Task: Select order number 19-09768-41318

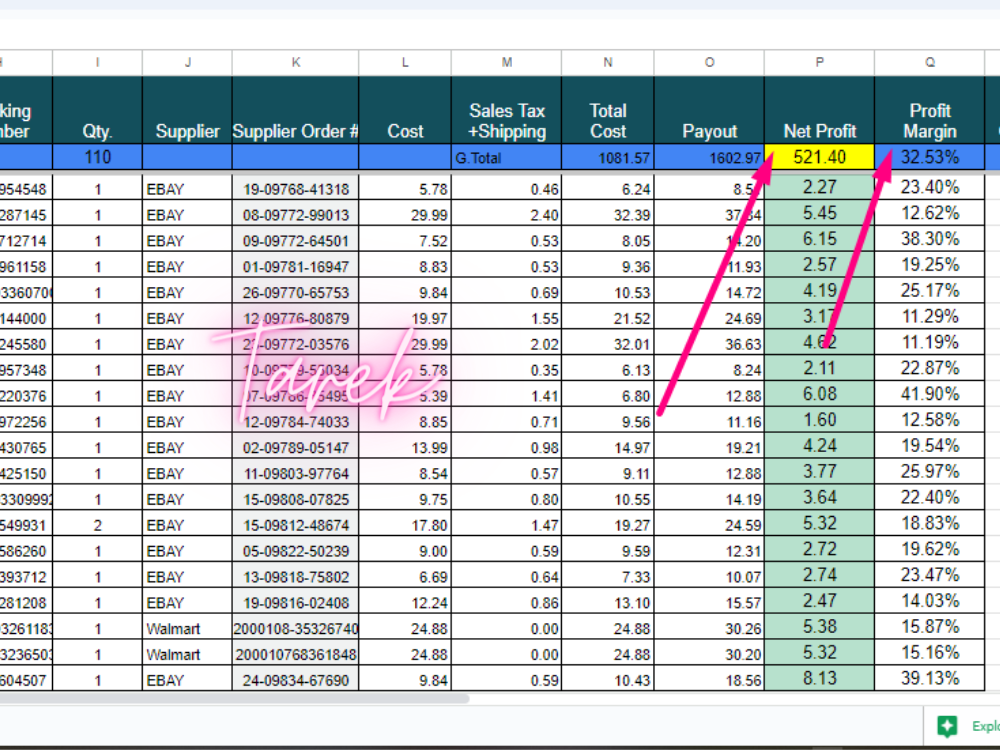Action: pos(296,189)
